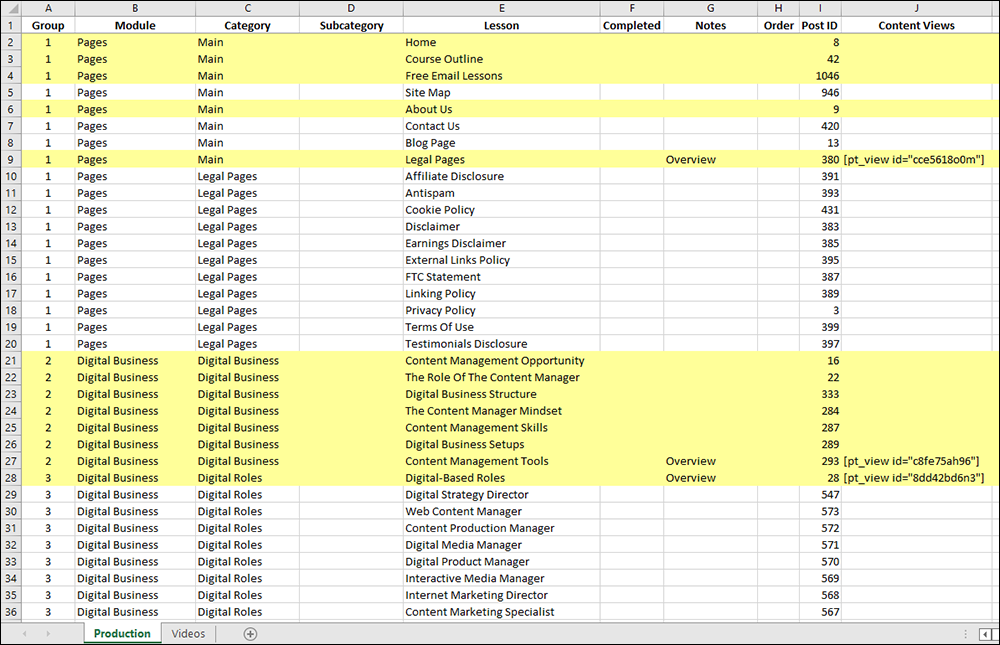Open the Videos sheet tab
Viewport: 1000px width, 645px height.
188,634
